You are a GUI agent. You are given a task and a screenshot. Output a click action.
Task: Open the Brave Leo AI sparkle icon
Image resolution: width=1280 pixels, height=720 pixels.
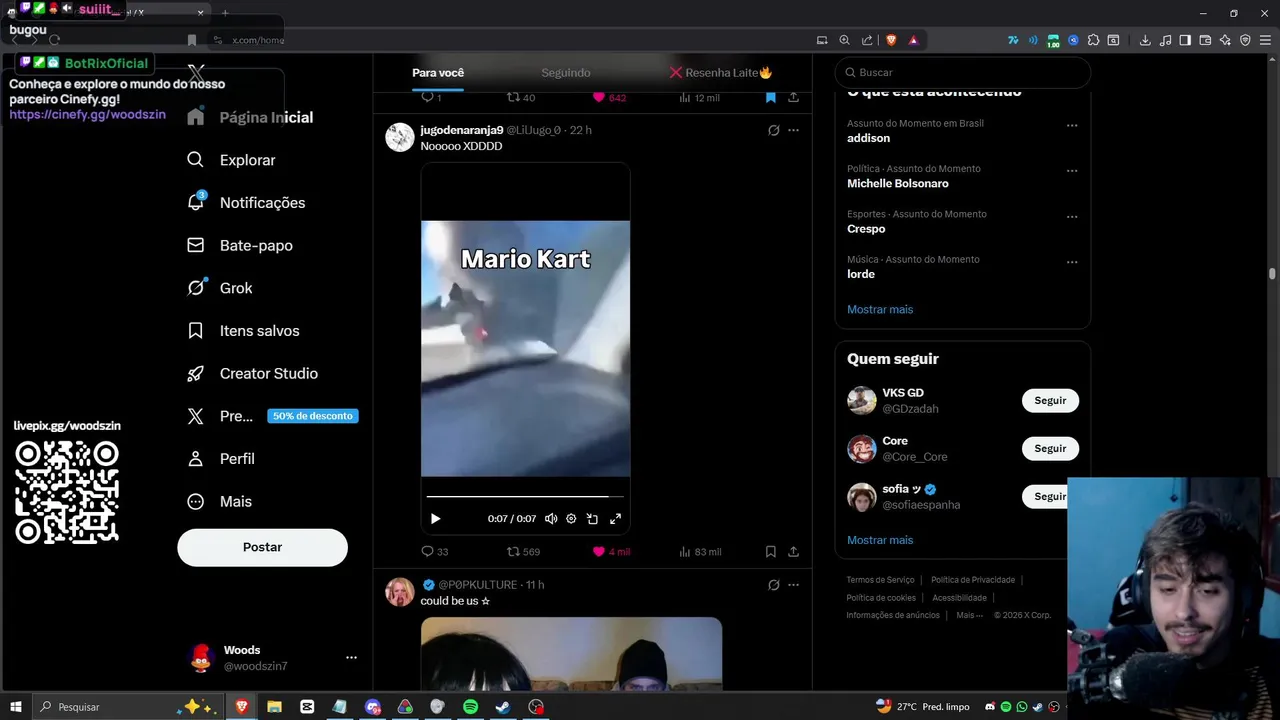pos(1225,40)
